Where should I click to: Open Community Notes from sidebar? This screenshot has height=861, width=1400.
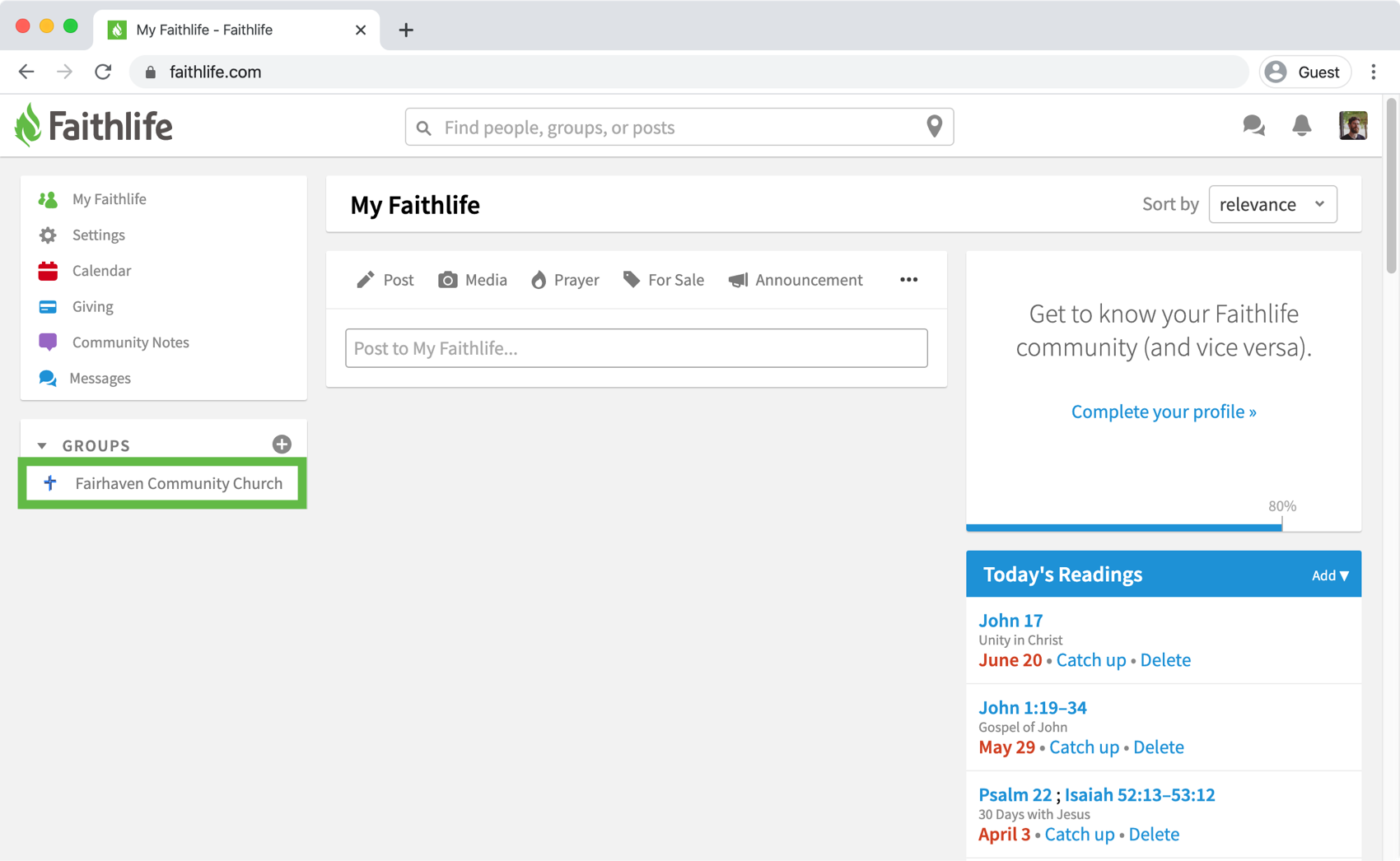pos(131,342)
